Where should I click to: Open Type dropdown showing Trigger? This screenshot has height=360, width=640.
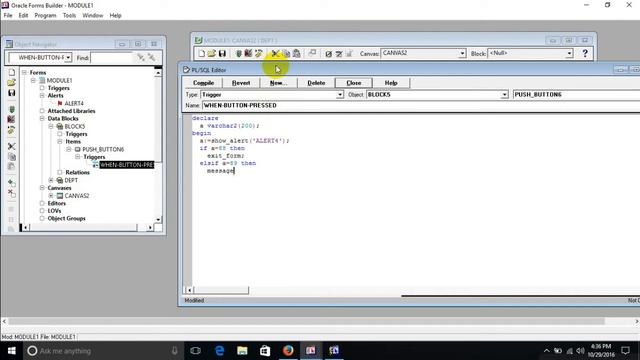click(x=340, y=95)
